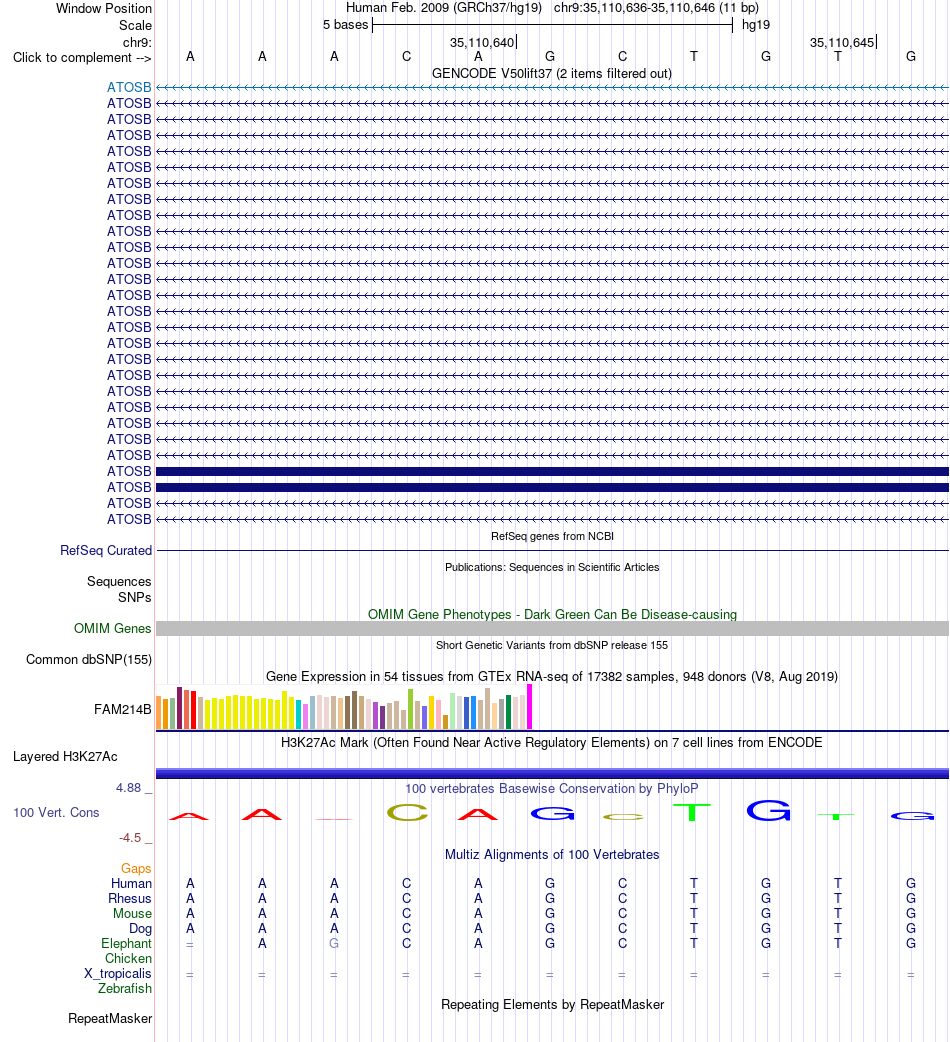Click the chr9: ruler label
Screen dimensions: 950x1042
137,43
